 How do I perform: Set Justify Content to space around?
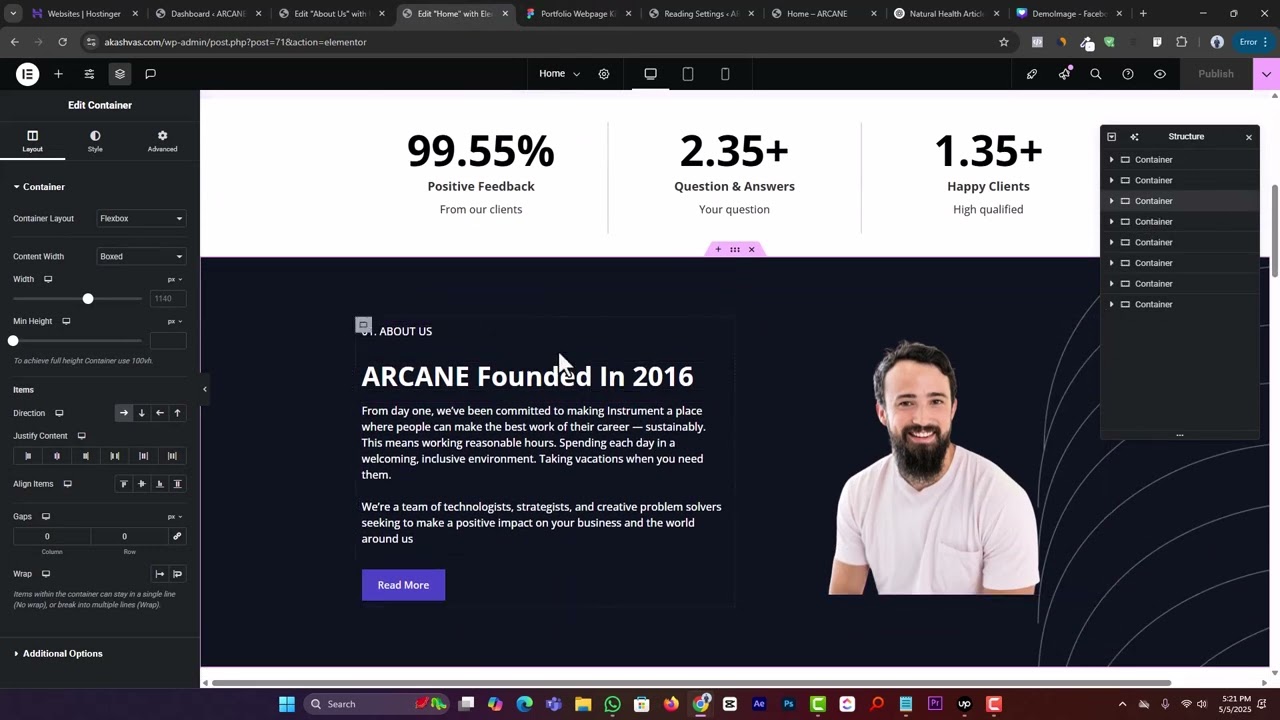[x=144, y=456]
